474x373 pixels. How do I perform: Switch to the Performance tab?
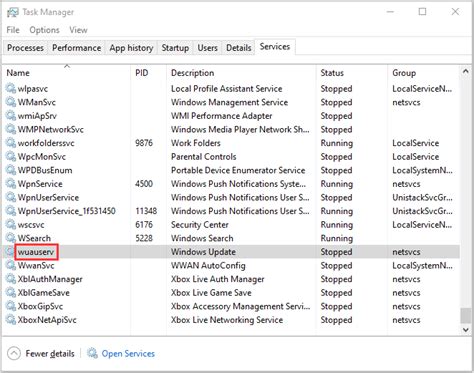[76, 48]
